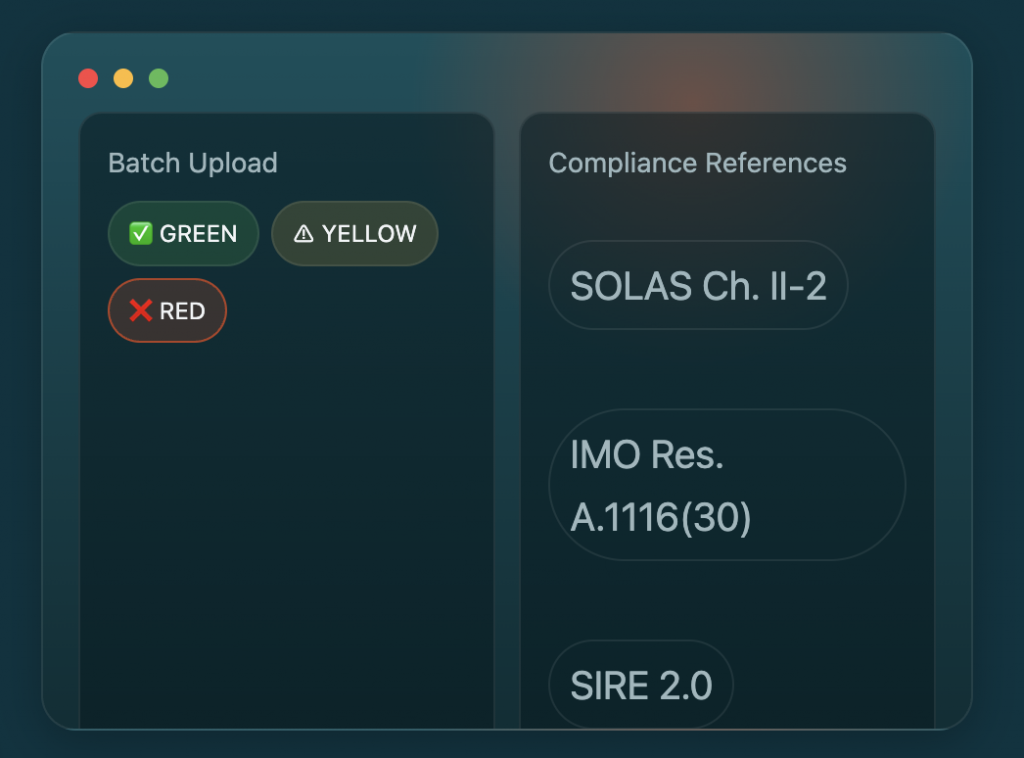Open the IMO Res. A.1116(30) reference
1024x758 pixels.
click(x=726, y=485)
